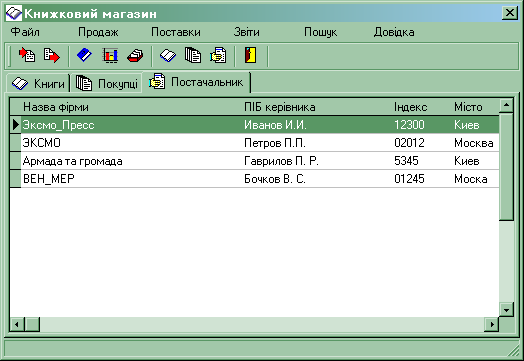Open the Пошук menu
Viewport: 524px width, 361px height.
[x=320, y=32]
